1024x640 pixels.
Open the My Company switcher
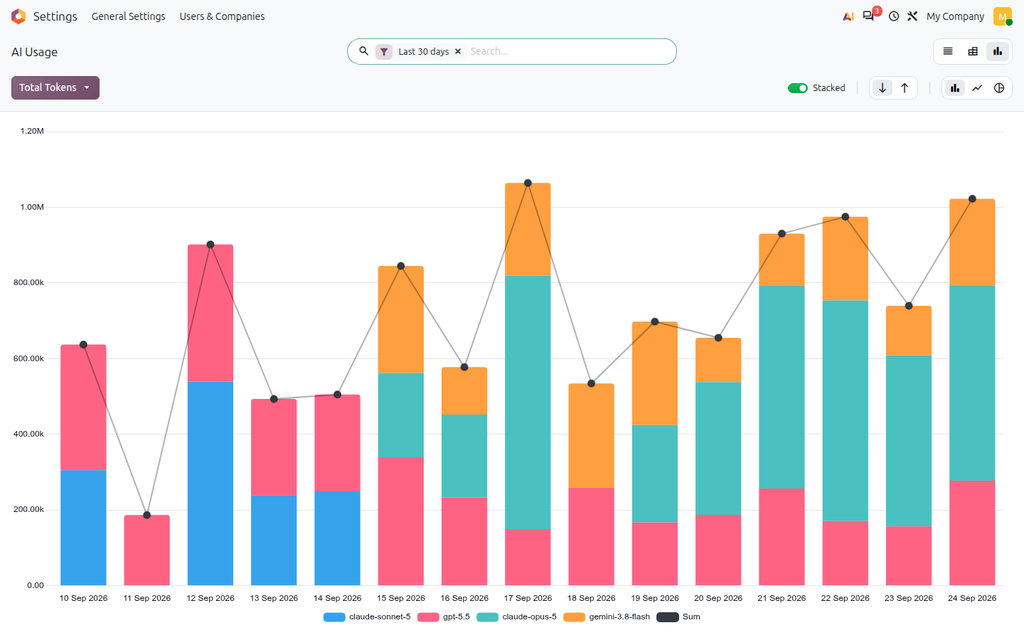point(955,16)
